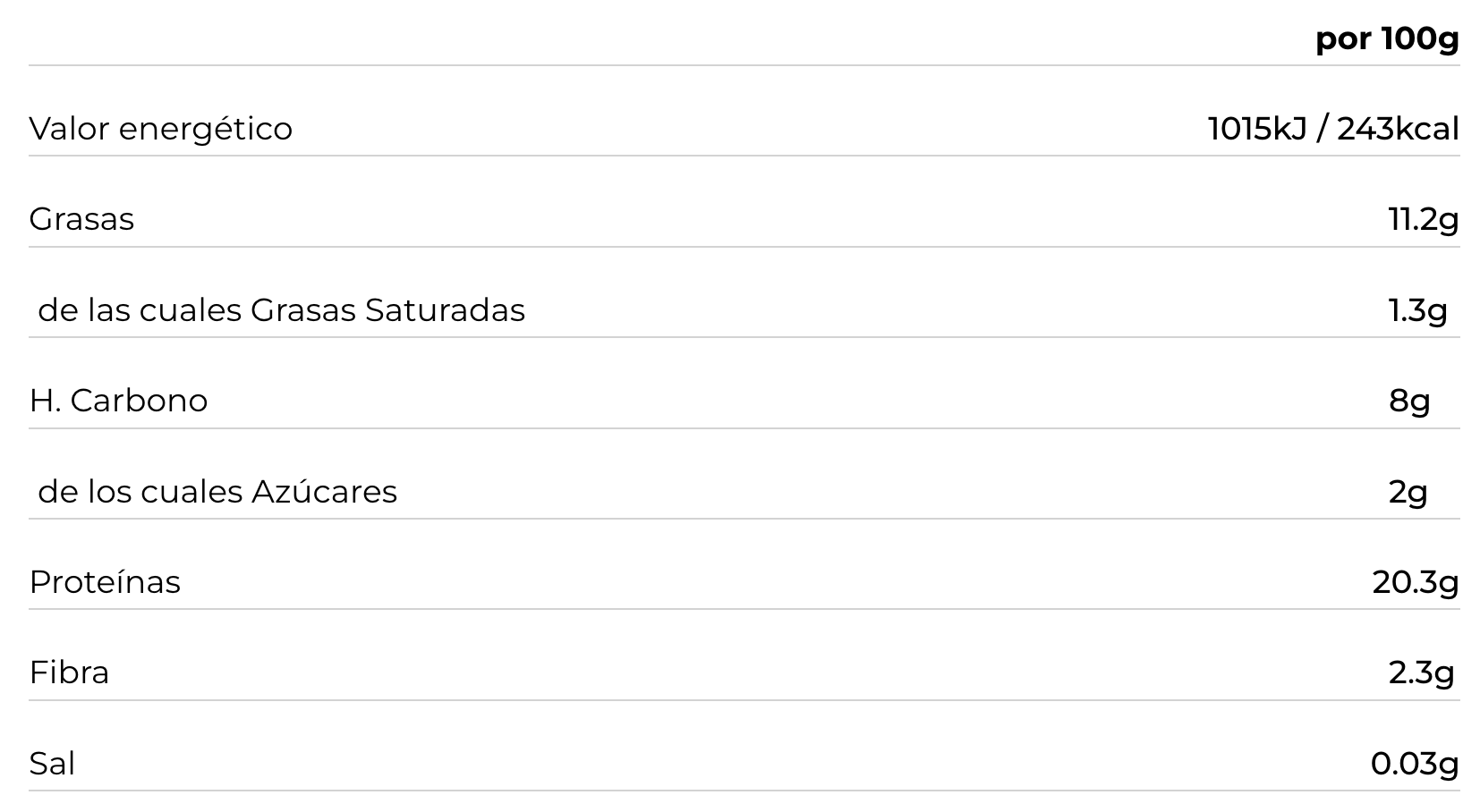1480x812 pixels.
Task: Select the 'Valor energético' row label
Action: [x=161, y=129]
